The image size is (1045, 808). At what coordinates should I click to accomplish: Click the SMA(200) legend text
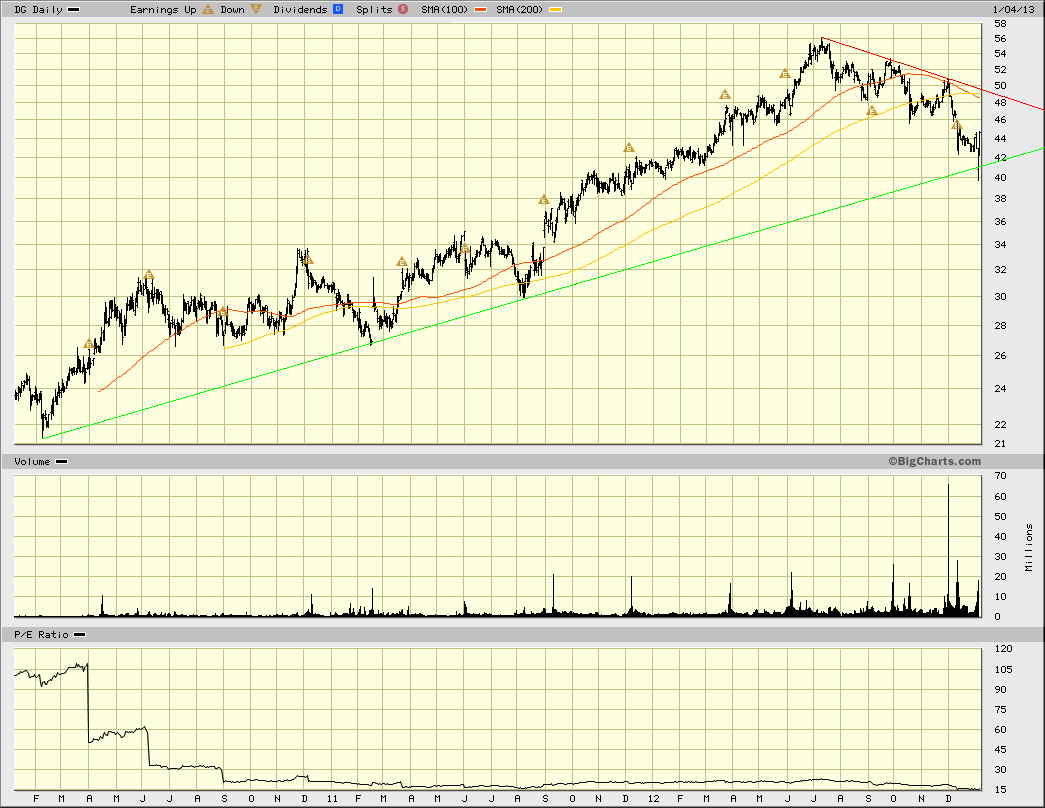coord(519,9)
